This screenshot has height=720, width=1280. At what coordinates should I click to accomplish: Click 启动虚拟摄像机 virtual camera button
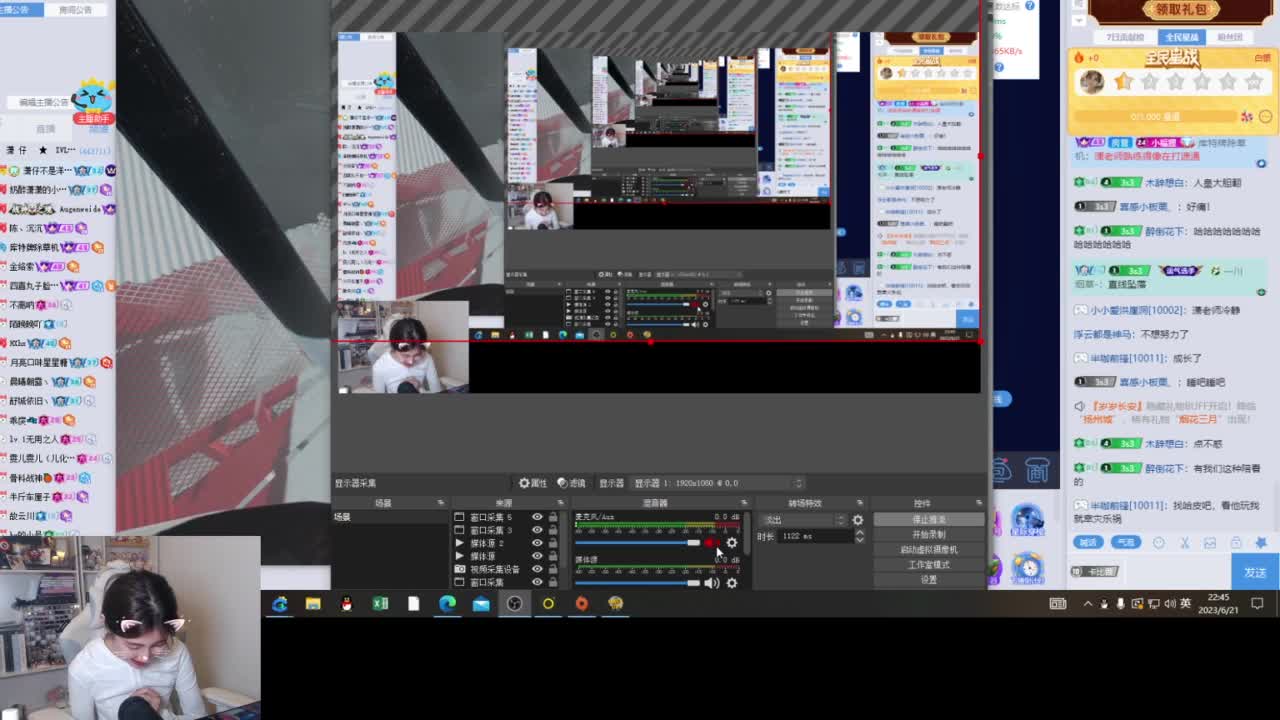929,550
